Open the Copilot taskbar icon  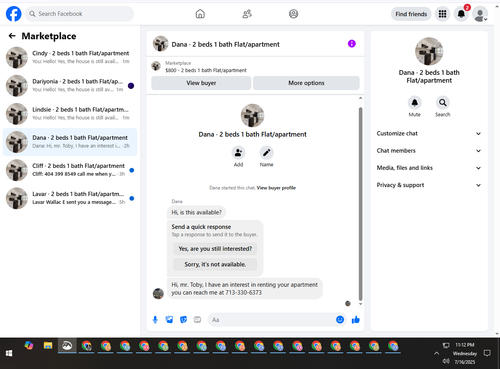click(x=29, y=346)
